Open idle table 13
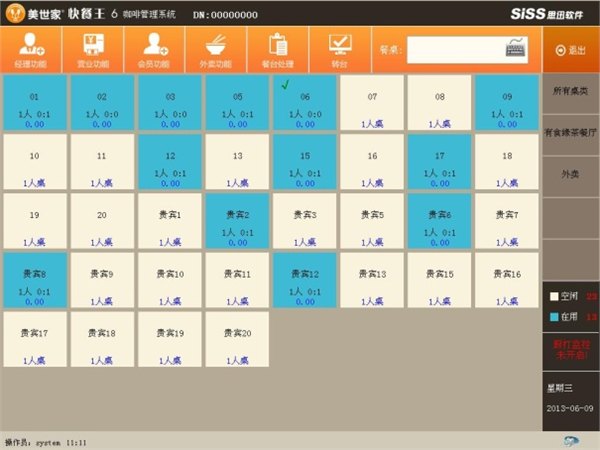The width and height of the screenshot is (600, 450). [237, 162]
